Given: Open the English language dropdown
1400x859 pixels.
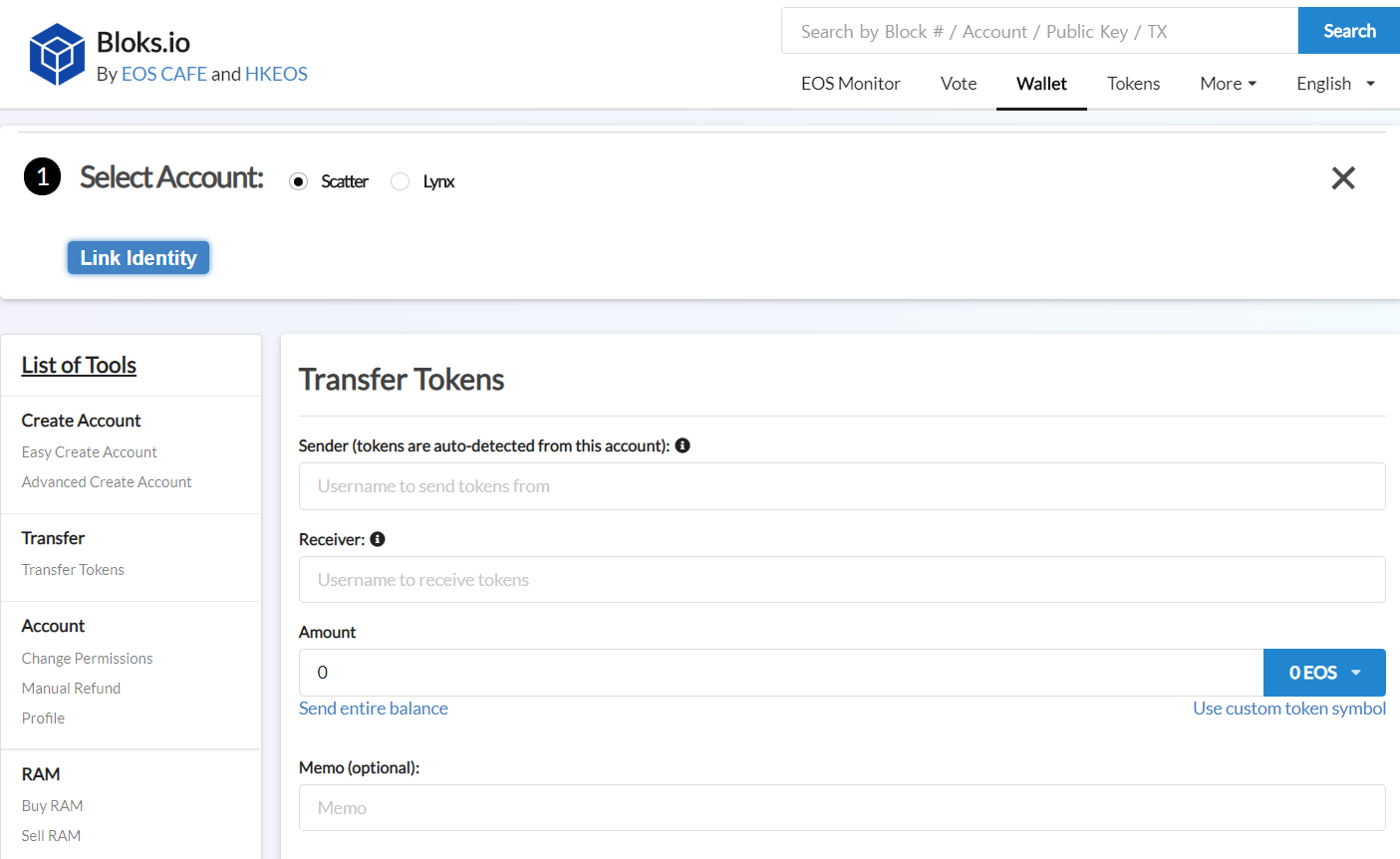Looking at the screenshot, I should click(x=1336, y=84).
